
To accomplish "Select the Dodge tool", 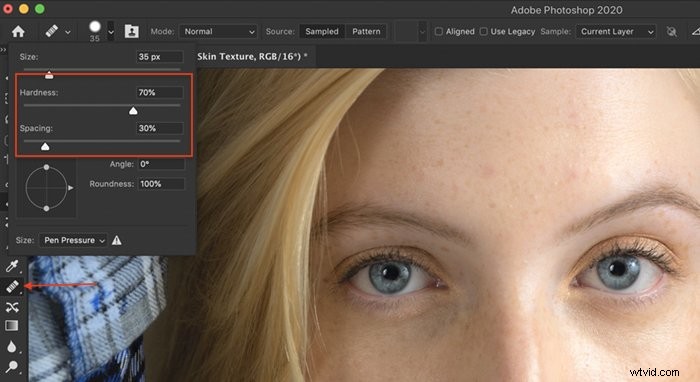I will tap(12, 366).
